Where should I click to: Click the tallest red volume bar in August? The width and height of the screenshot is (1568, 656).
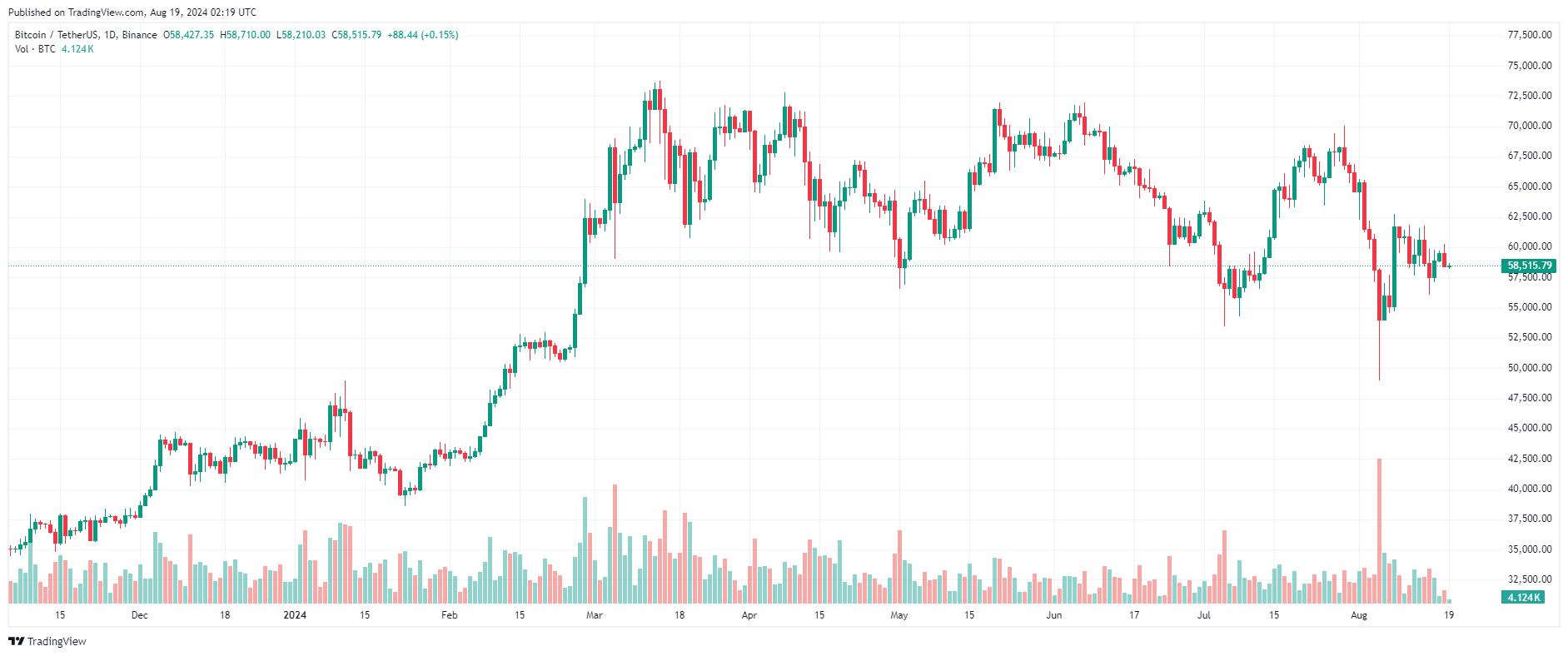pos(1379,531)
